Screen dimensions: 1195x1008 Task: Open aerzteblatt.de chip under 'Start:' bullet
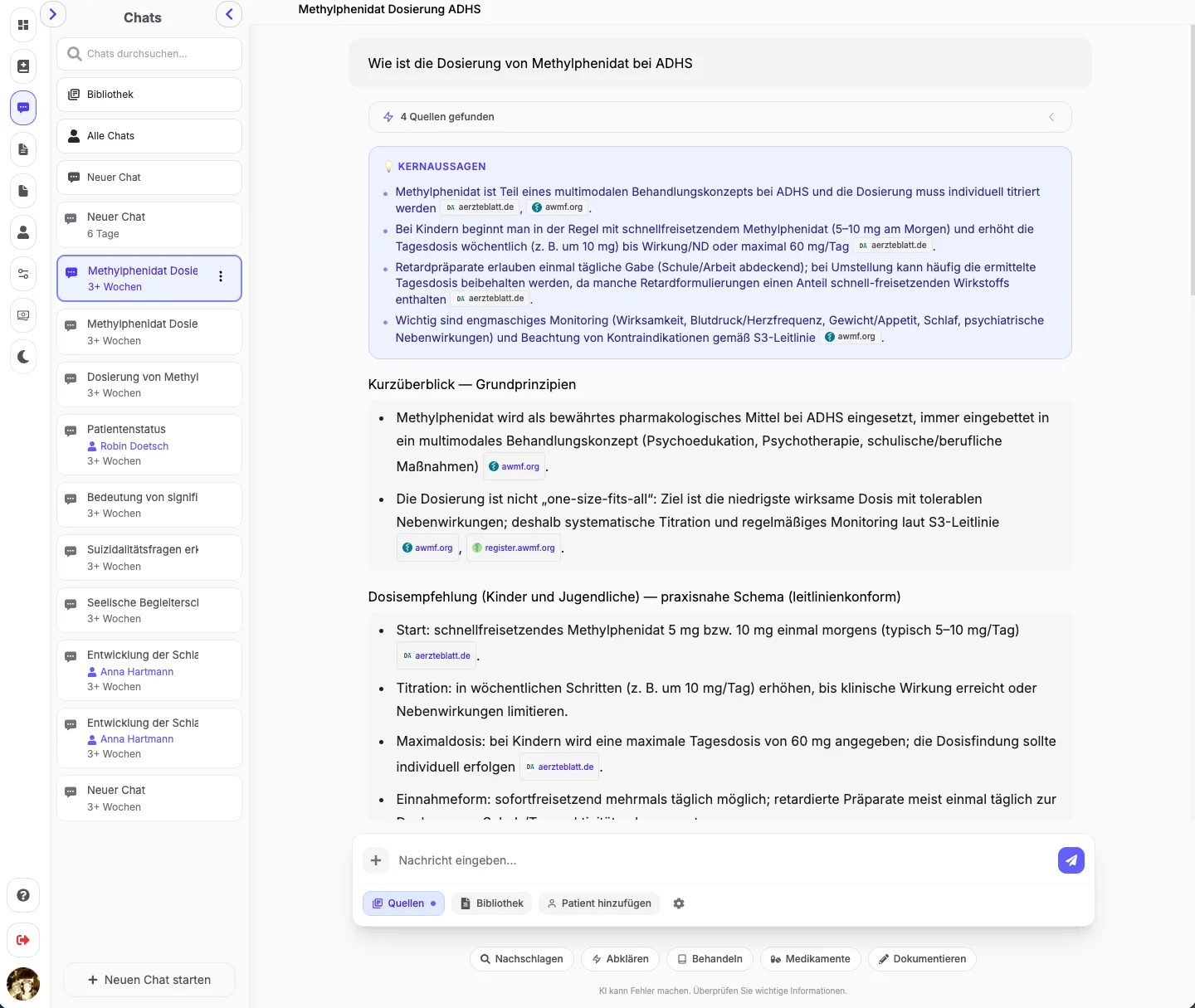coord(437,655)
